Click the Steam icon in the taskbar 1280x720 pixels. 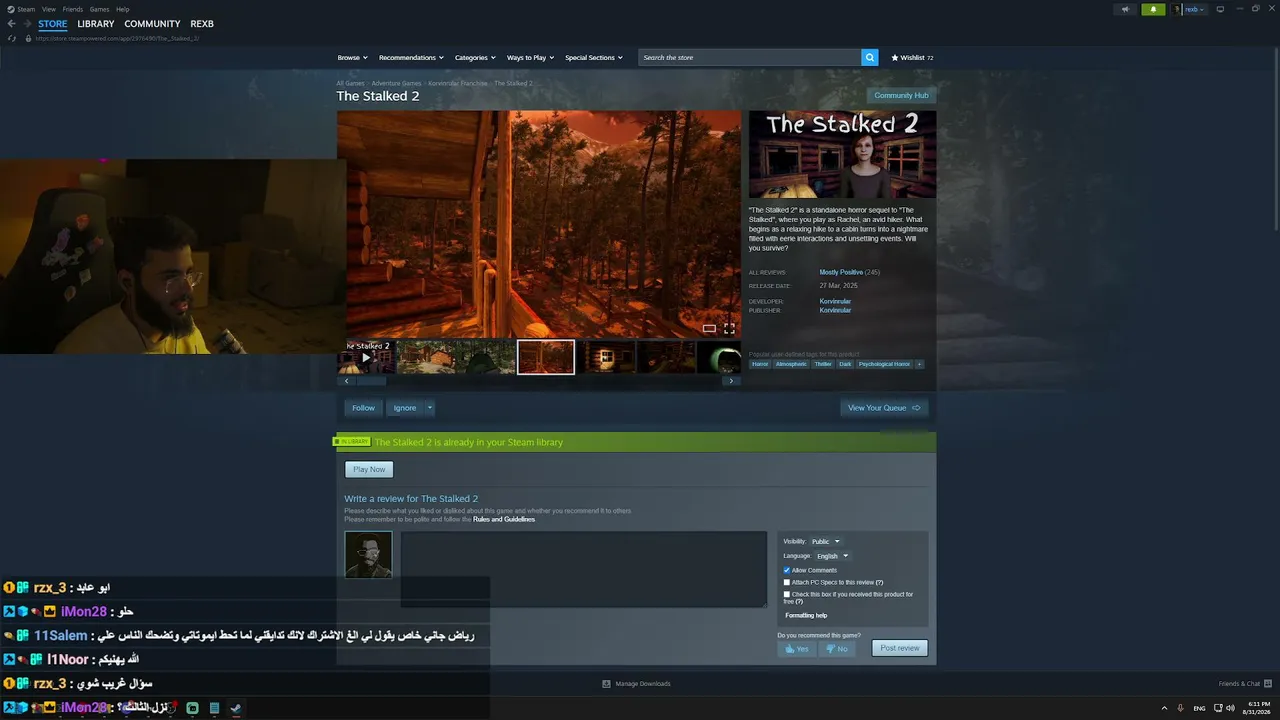click(x=235, y=708)
